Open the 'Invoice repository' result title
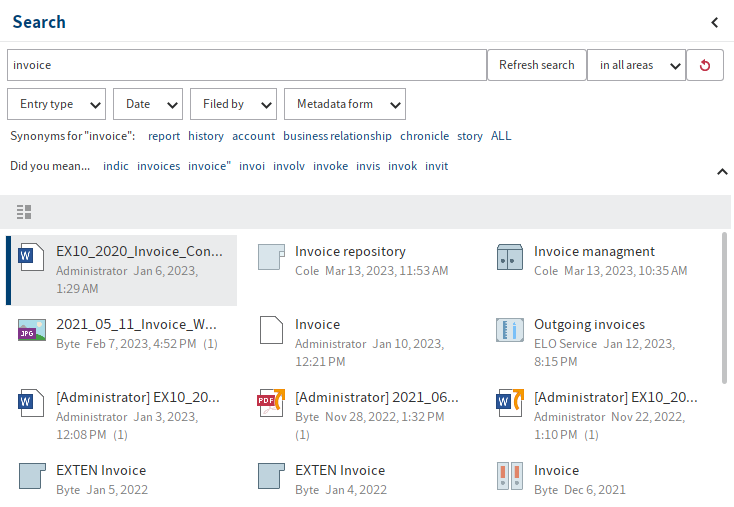 [350, 251]
